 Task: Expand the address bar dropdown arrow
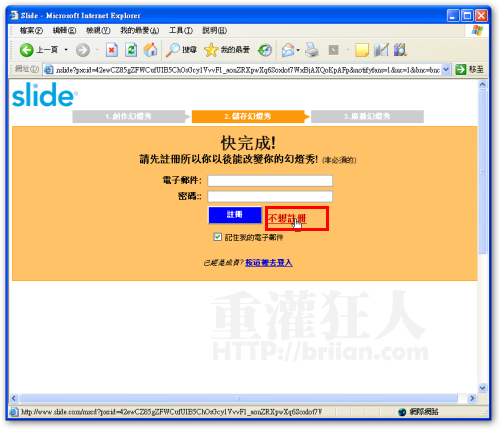(x=446, y=70)
